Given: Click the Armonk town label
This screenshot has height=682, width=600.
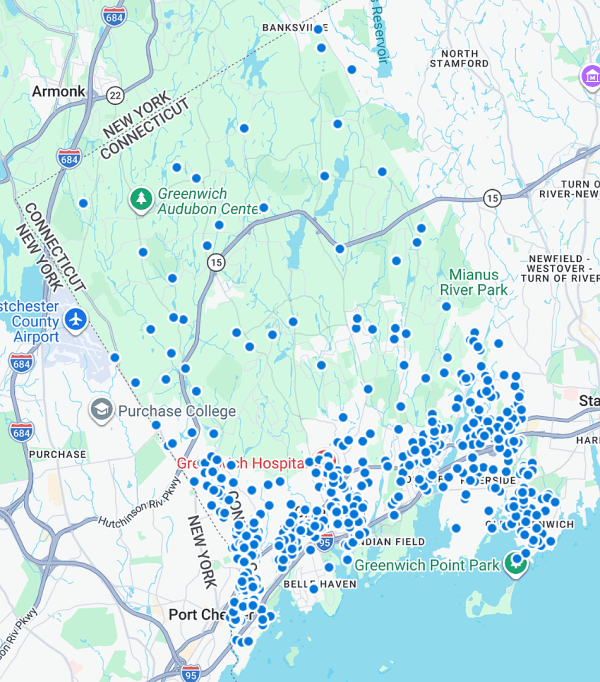Looking at the screenshot, I should click(x=58, y=91).
